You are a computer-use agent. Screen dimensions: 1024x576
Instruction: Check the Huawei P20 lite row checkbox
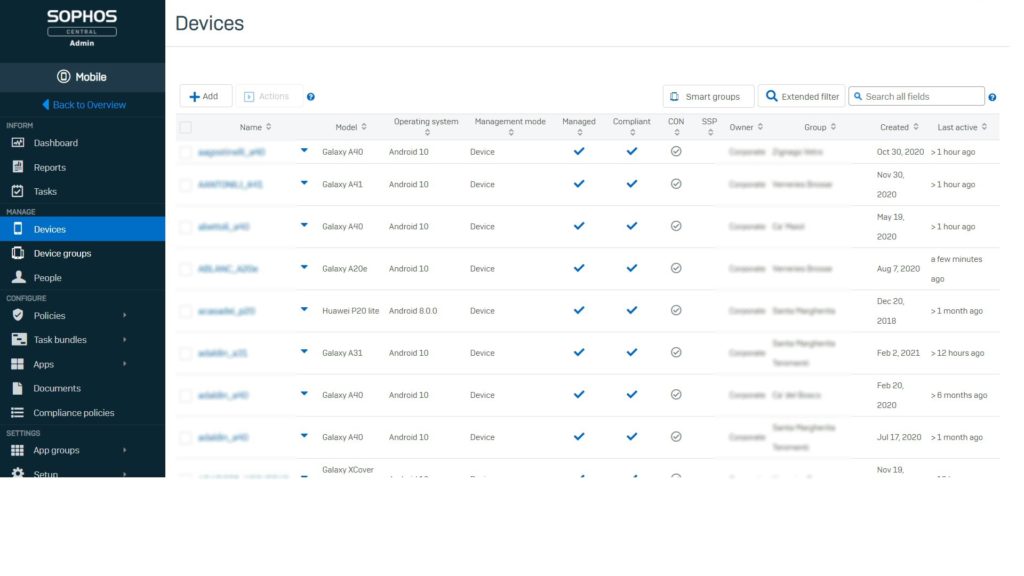(x=186, y=311)
